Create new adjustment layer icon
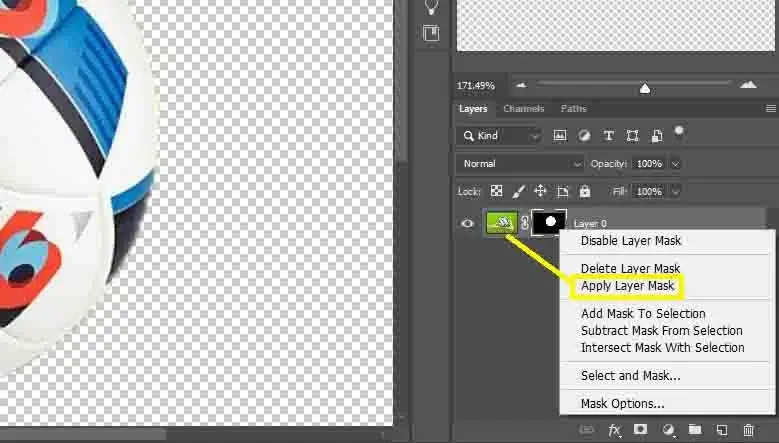The image size is (779, 443). coord(668,430)
